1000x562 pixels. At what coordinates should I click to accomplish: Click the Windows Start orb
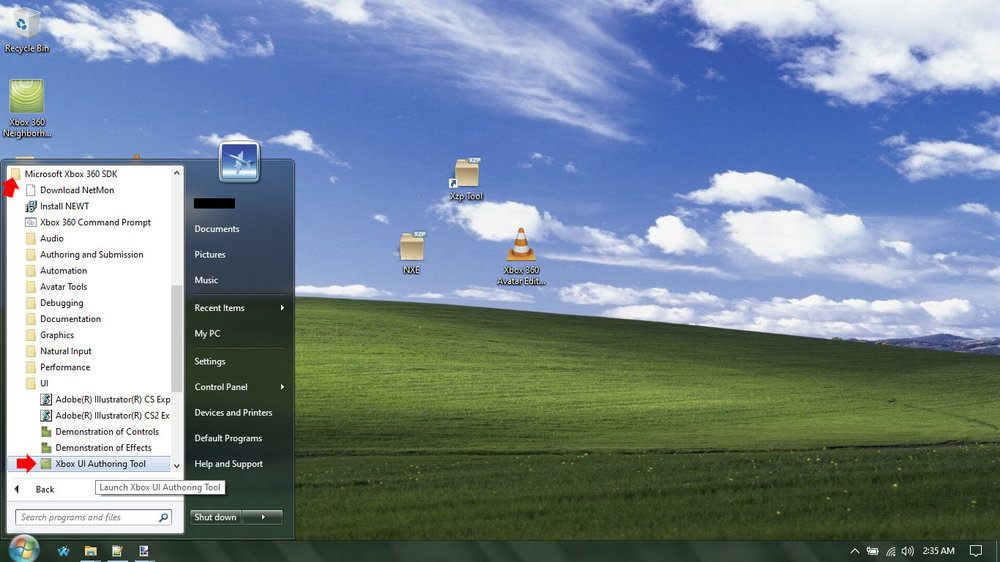[24, 549]
